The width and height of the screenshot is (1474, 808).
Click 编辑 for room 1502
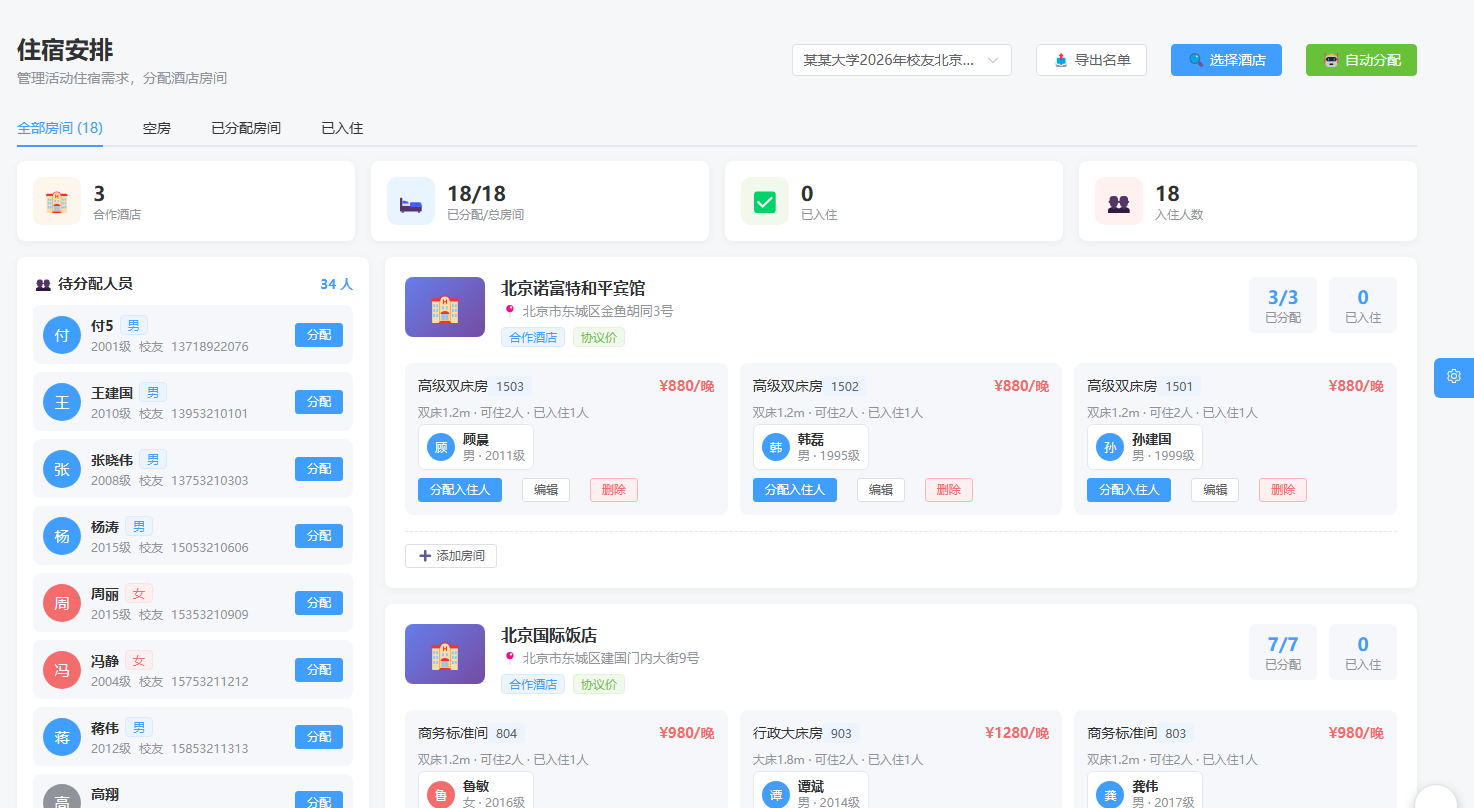[881, 490]
